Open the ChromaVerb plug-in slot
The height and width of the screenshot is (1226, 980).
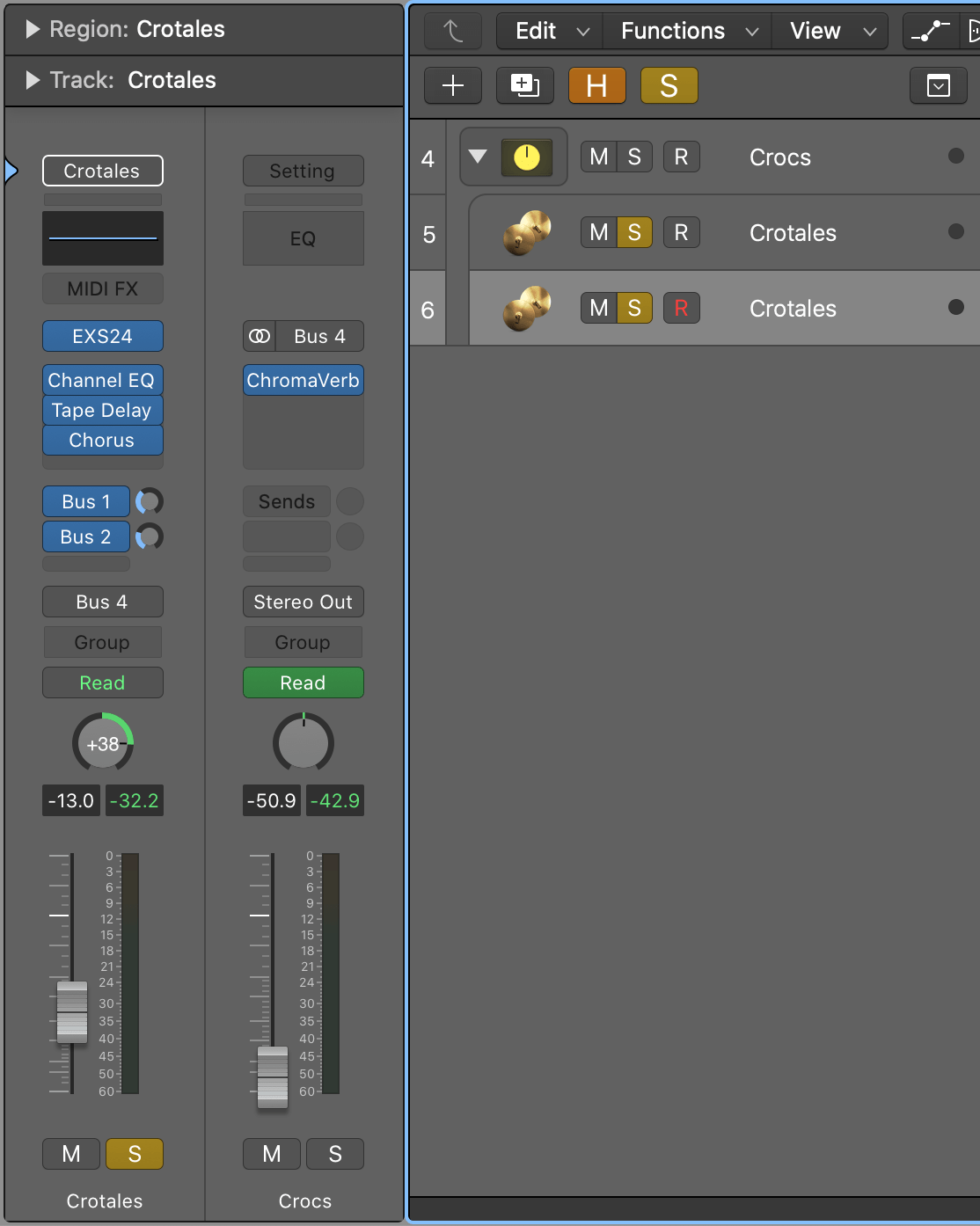pos(303,381)
